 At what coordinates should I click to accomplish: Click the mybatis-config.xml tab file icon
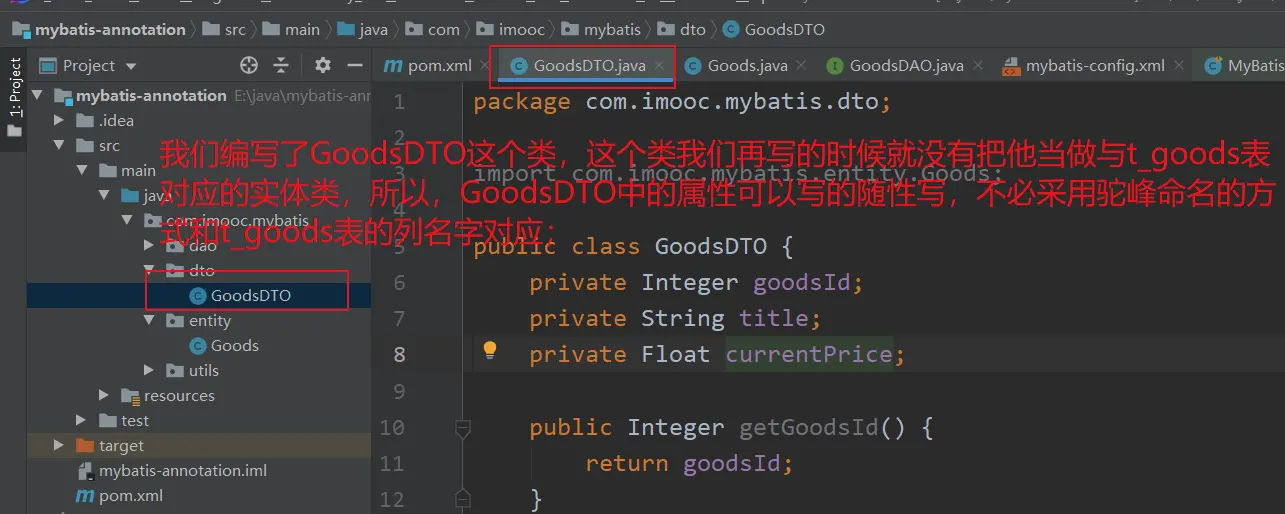pyautogui.click(x=1010, y=66)
